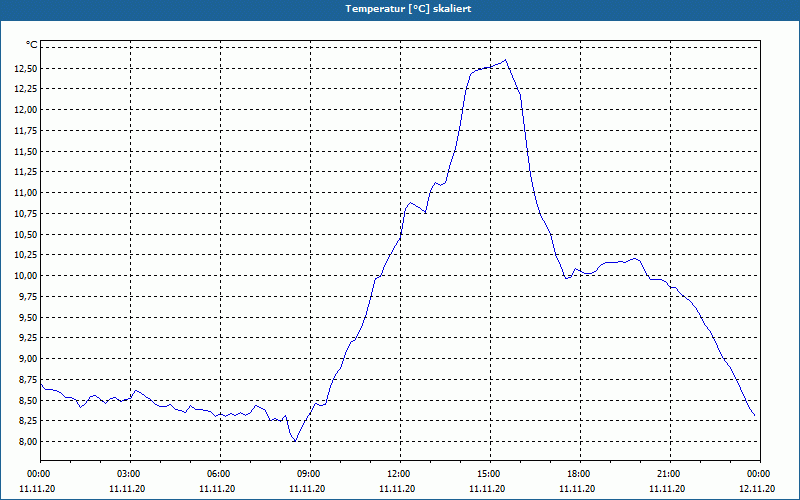Screen dimensions: 800x500
Task: Select the 11,50 axis value
Action: coord(25,152)
